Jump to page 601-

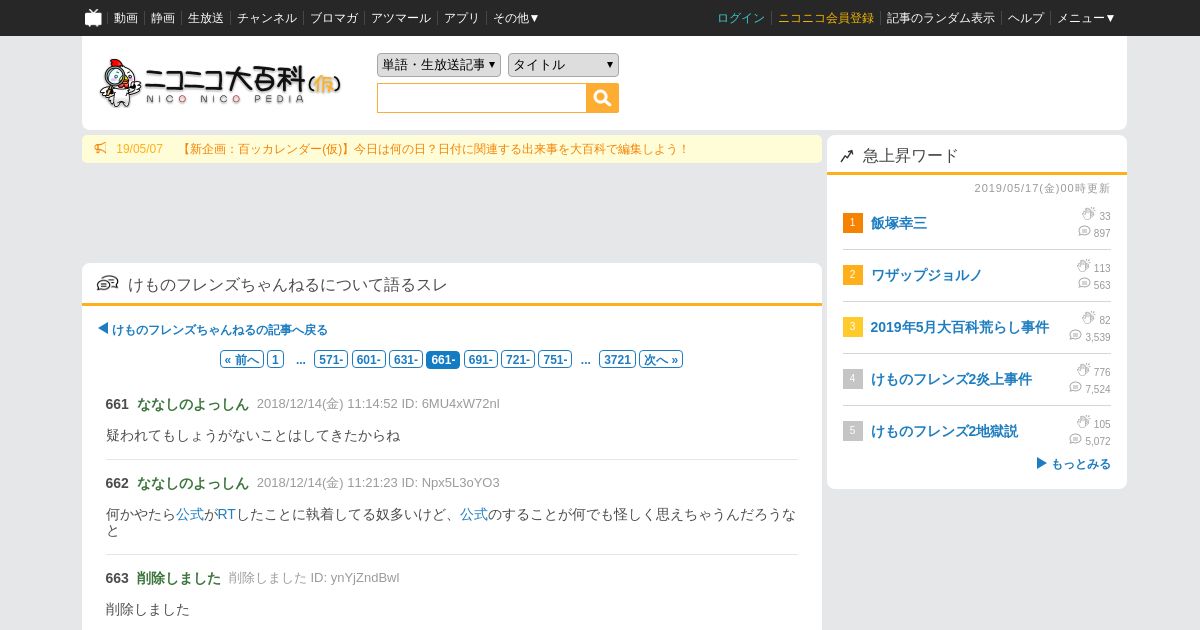pos(369,359)
